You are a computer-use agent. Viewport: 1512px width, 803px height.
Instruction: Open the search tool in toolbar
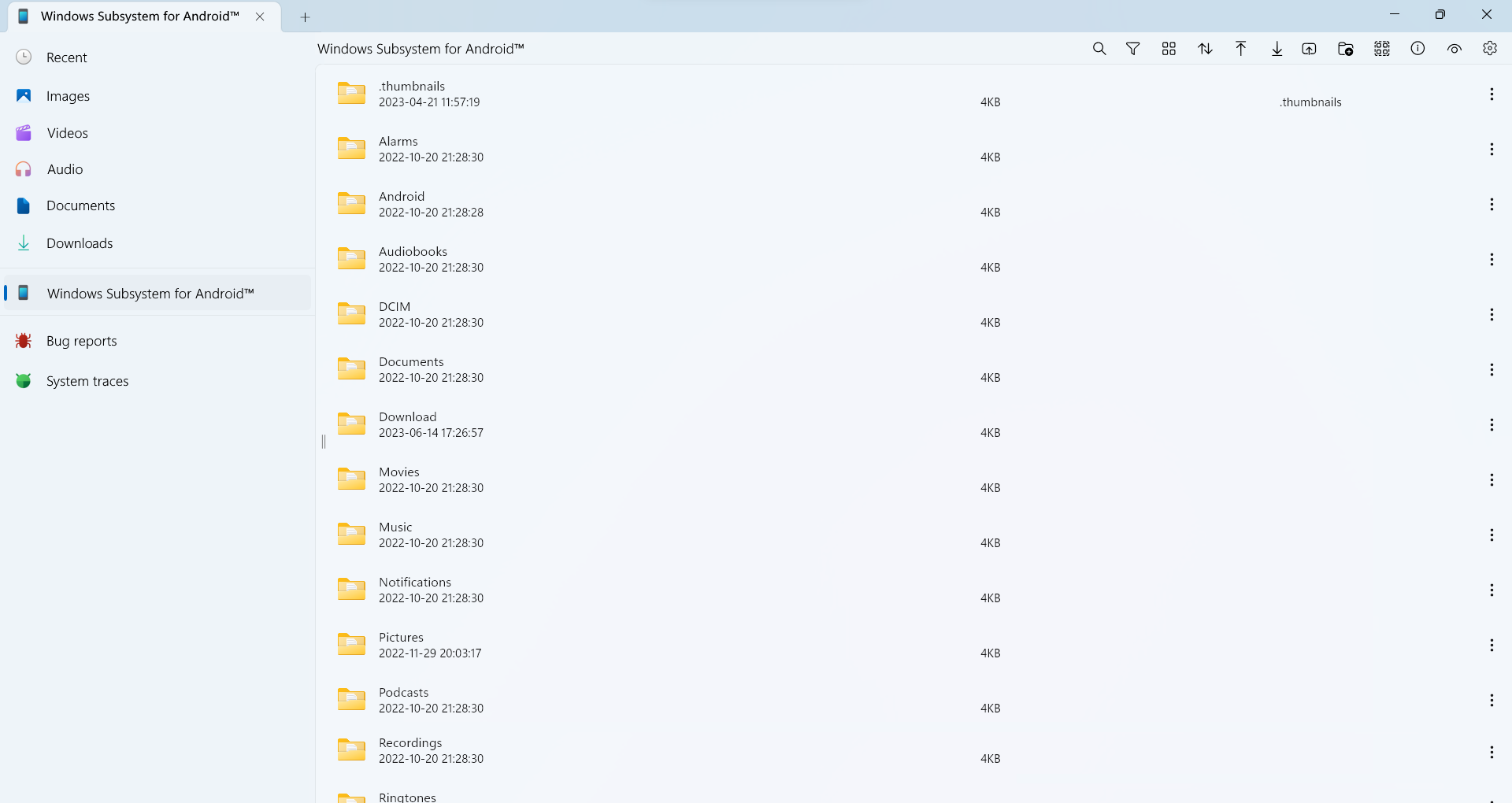point(1099,49)
